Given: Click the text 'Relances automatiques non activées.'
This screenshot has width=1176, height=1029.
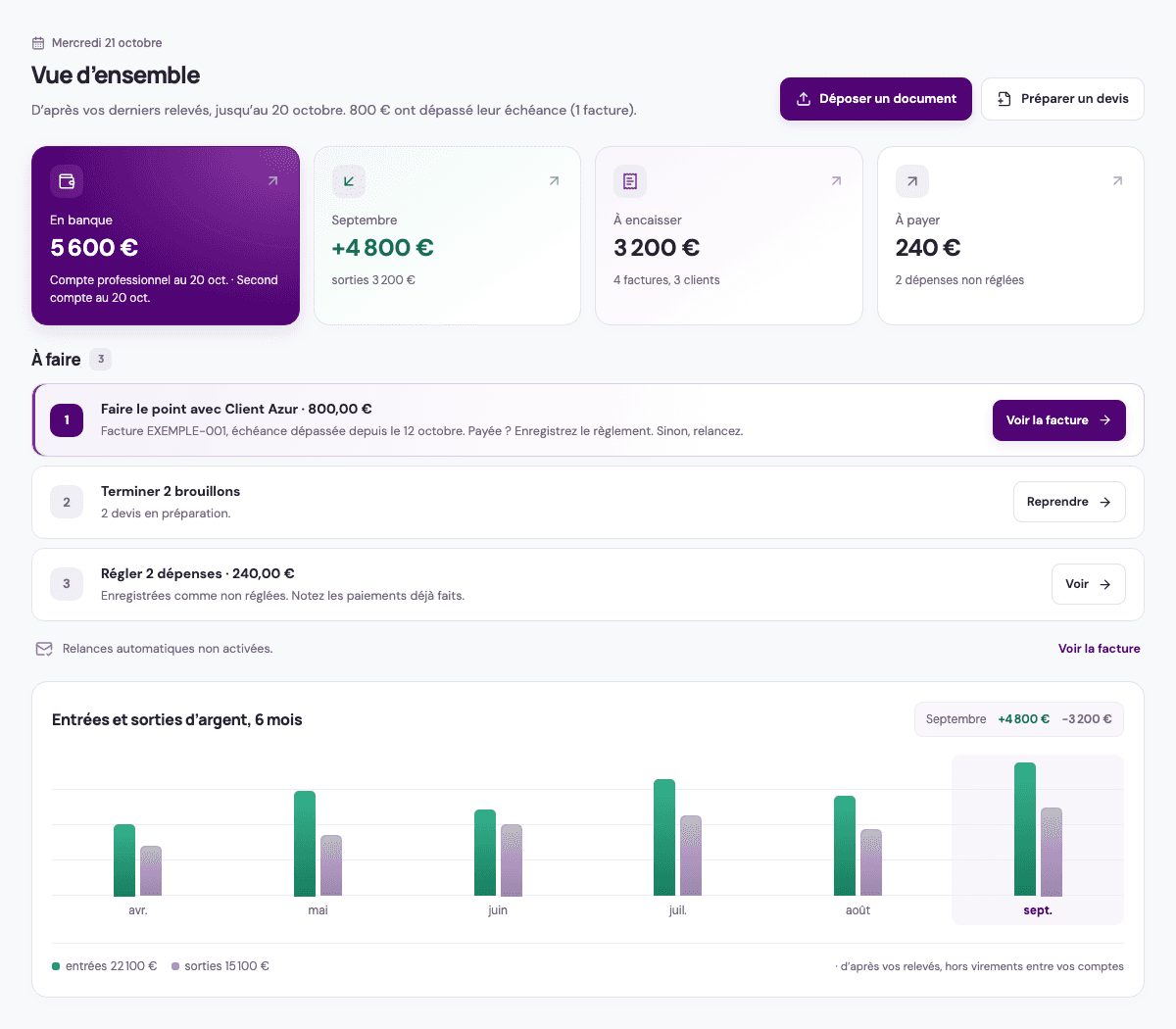Looking at the screenshot, I should click(x=168, y=649).
